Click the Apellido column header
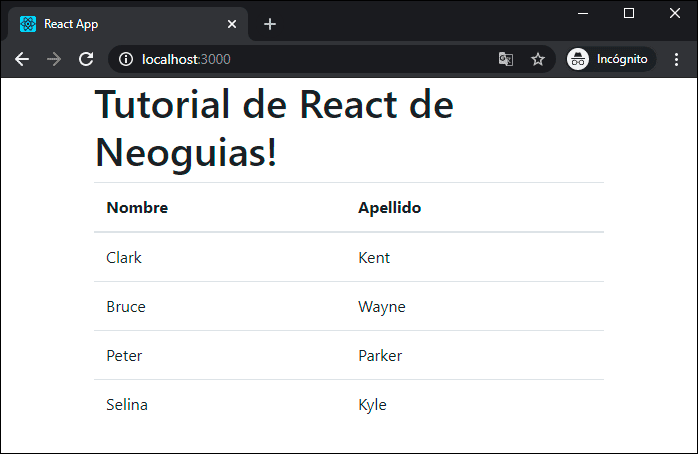Viewport: 698px width, 454px height. pos(390,208)
